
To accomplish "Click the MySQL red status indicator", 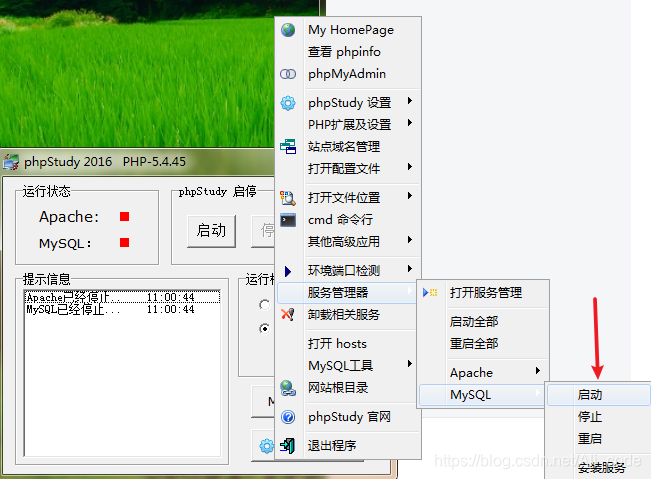I will (x=125, y=242).
